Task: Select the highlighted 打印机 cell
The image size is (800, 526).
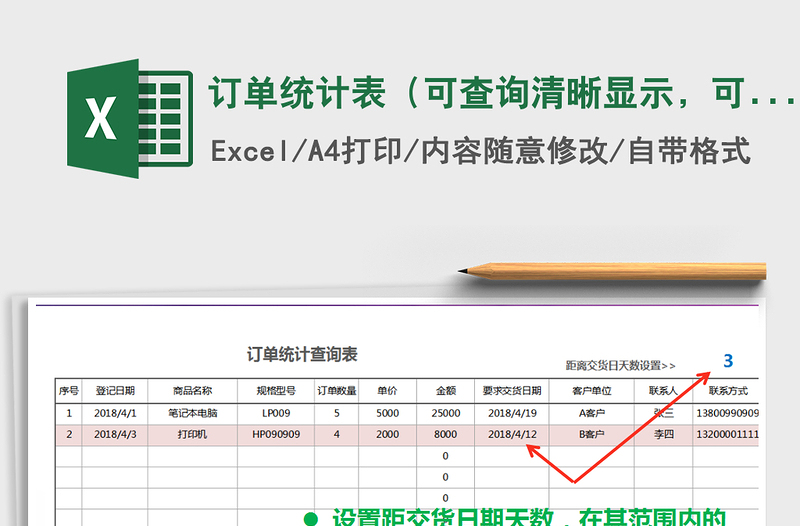Action: click(x=192, y=434)
